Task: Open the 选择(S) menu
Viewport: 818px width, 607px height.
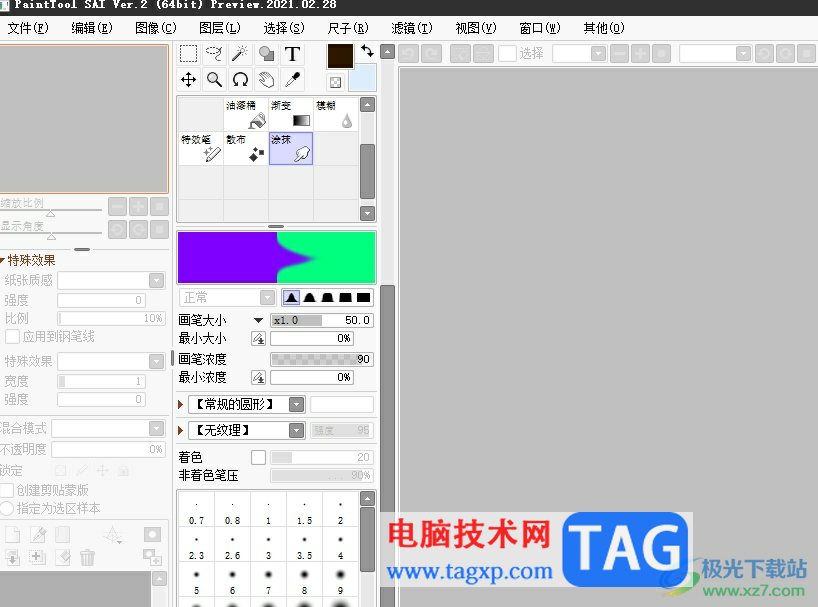Action: (x=284, y=28)
